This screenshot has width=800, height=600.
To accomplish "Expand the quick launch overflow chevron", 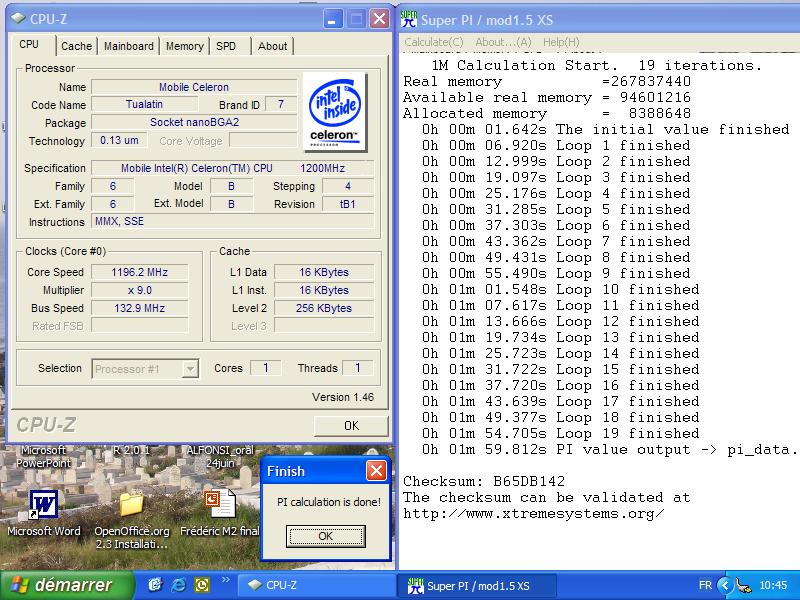I will [226, 580].
